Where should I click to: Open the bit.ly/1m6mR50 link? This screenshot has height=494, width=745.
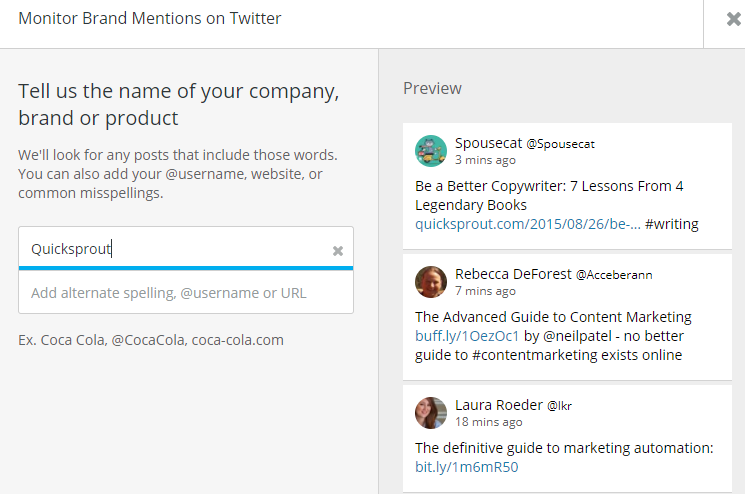[x=466, y=467]
